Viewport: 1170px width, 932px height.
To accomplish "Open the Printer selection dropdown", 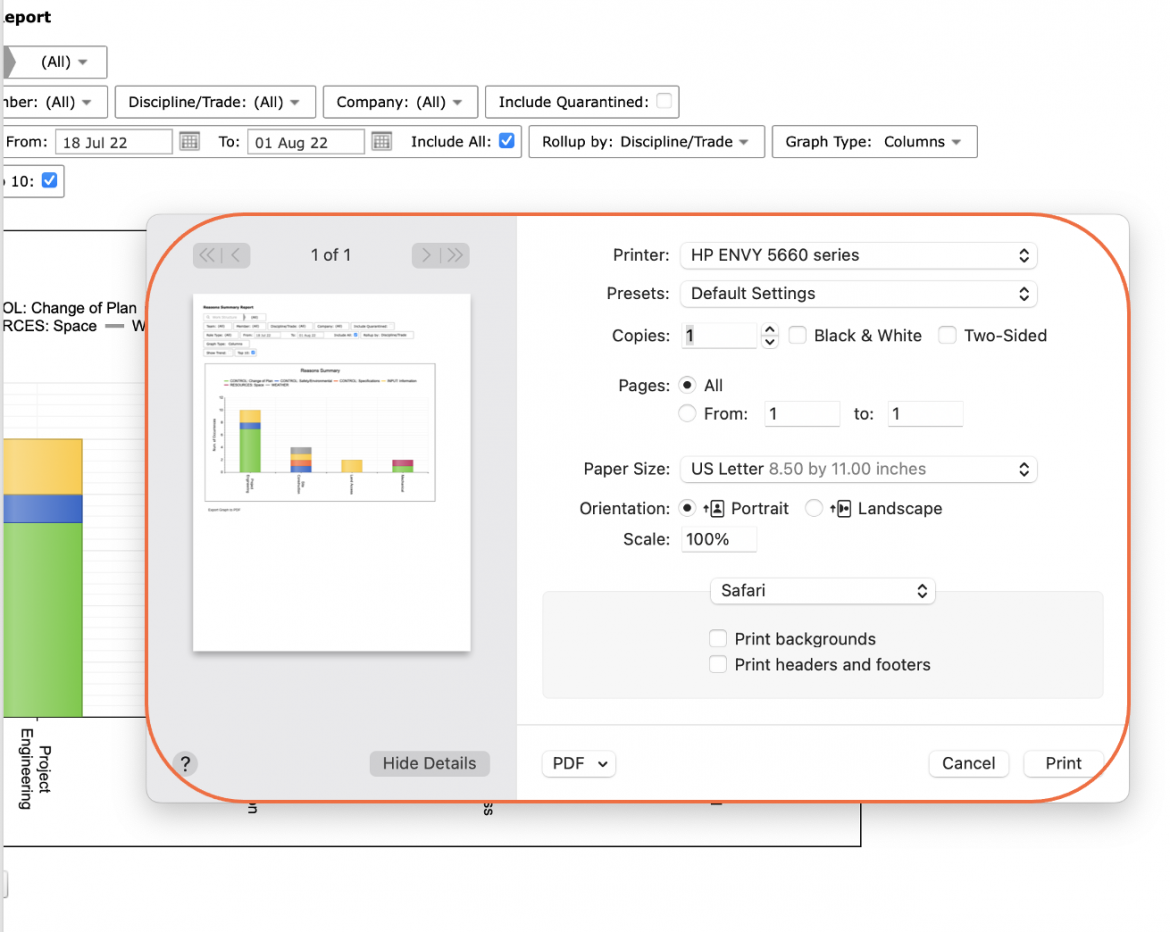I will [x=858, y=255].
